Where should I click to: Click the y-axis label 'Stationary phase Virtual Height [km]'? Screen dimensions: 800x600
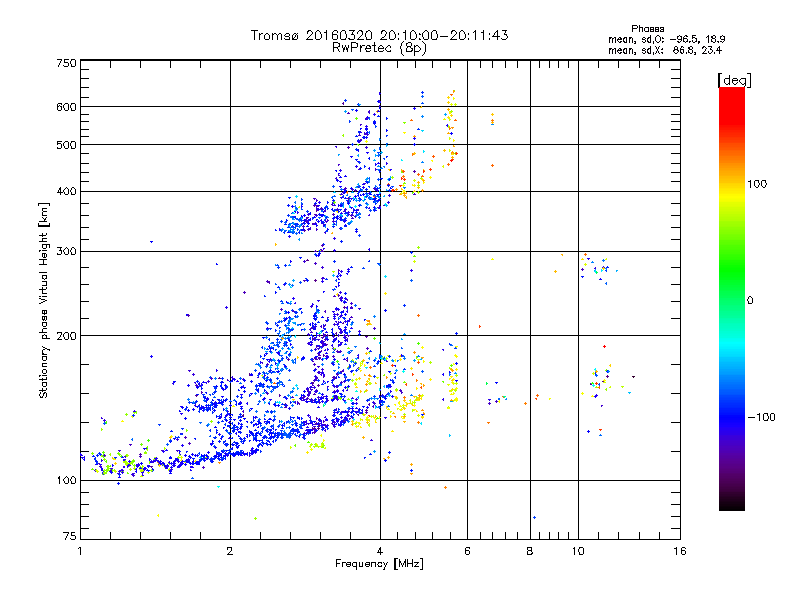point(44,301)
